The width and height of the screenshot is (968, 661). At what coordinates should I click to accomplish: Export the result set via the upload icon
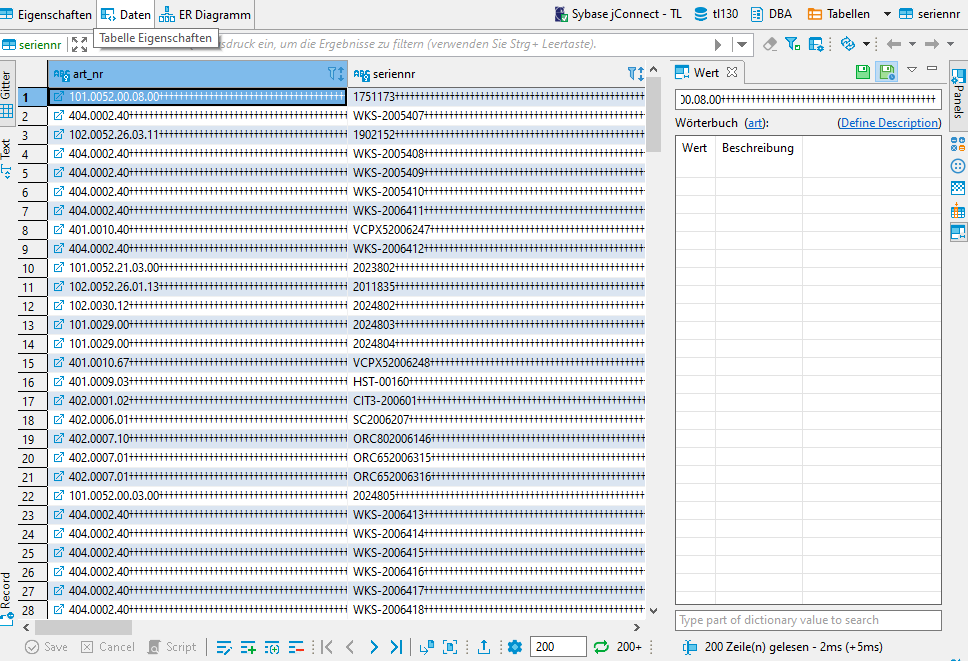pos(483,647)
